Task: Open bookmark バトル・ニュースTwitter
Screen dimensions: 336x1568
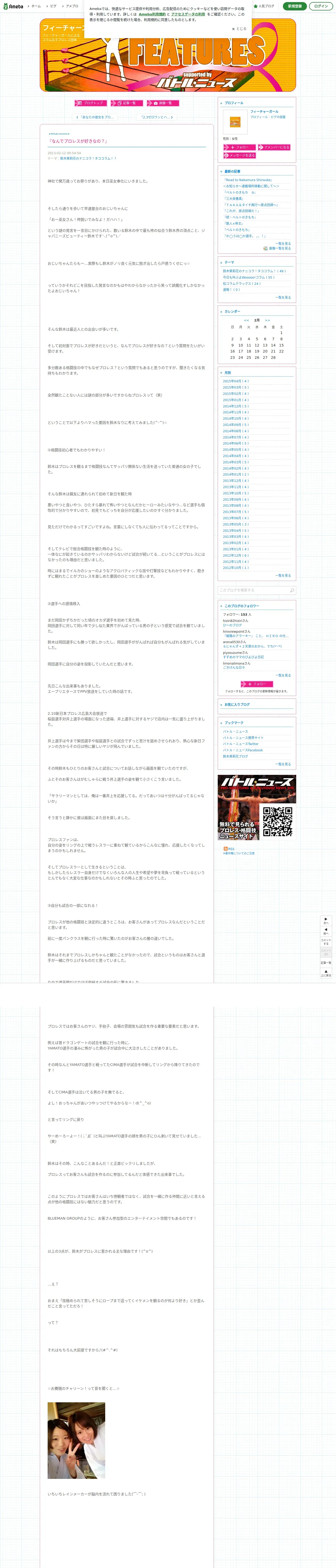Action: pos(240,744)
